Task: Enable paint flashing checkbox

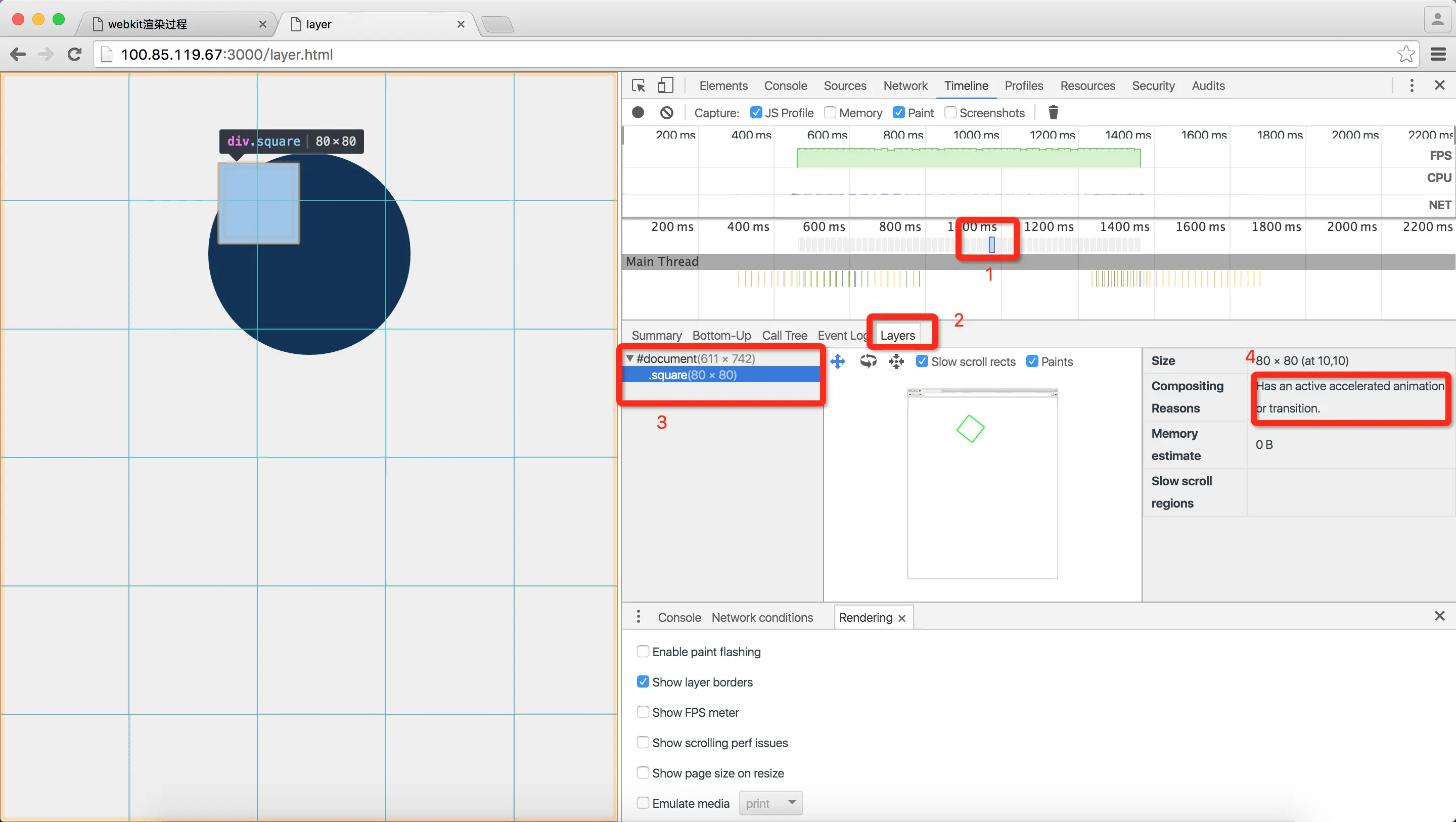Action: coord(643,651)
